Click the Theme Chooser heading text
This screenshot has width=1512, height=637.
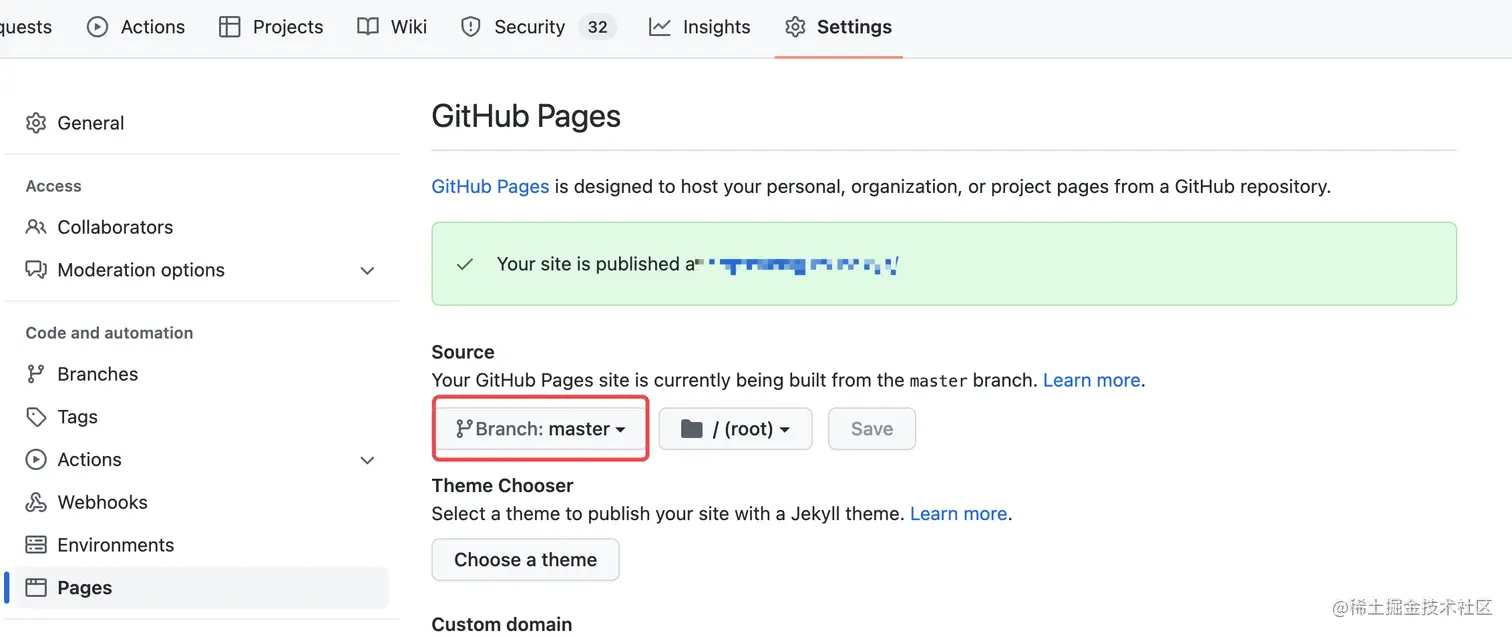503,486
